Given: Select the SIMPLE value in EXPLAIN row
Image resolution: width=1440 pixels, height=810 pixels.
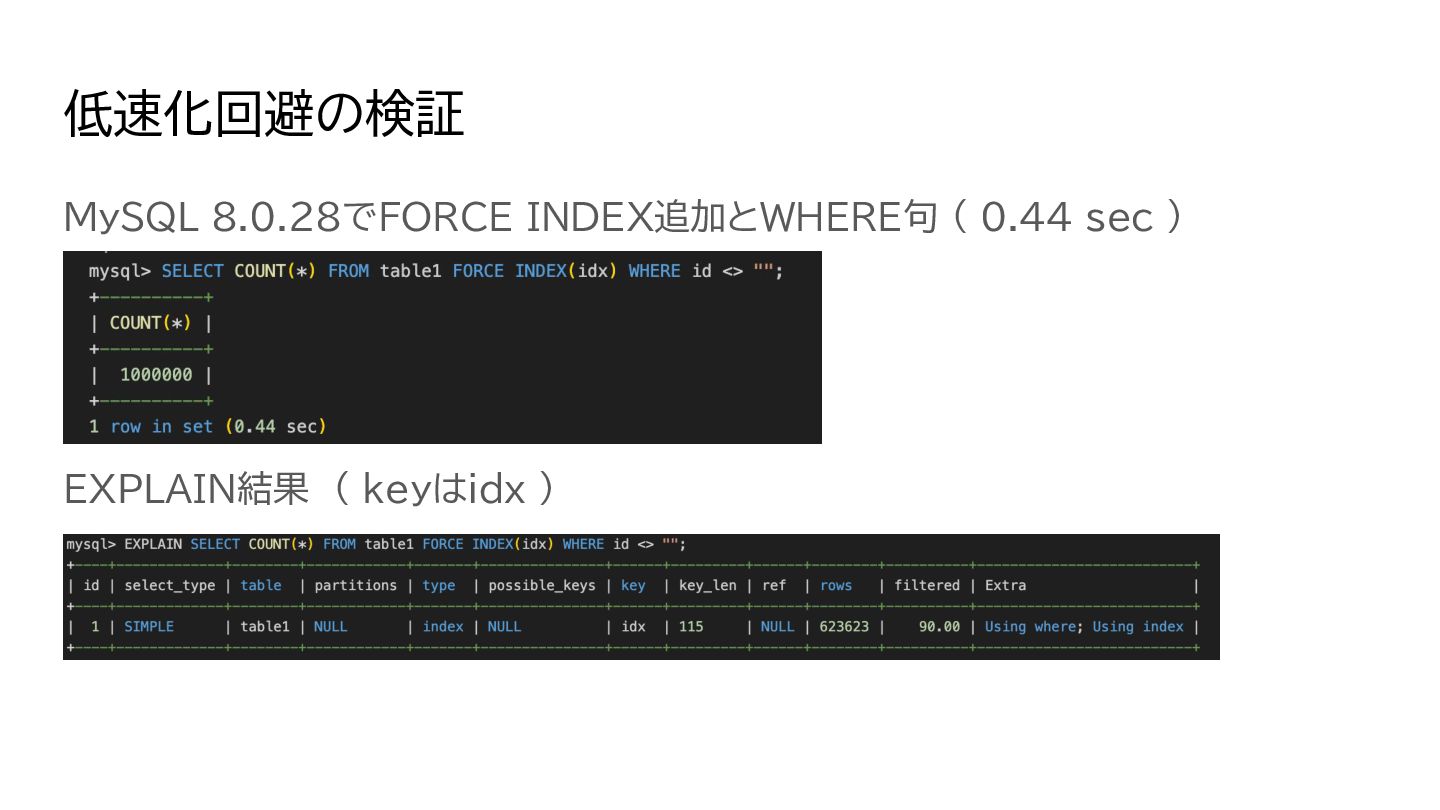Looking at the screenshot, I should [x=149, y=627].
